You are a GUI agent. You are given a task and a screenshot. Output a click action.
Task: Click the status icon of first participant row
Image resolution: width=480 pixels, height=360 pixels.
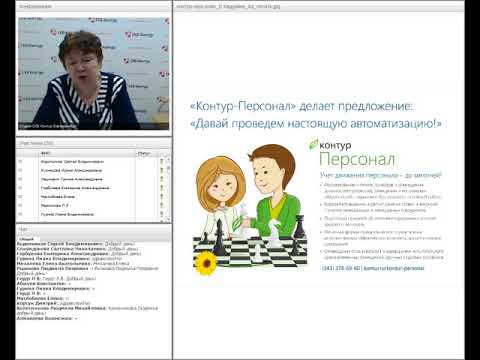click(162, 162)
